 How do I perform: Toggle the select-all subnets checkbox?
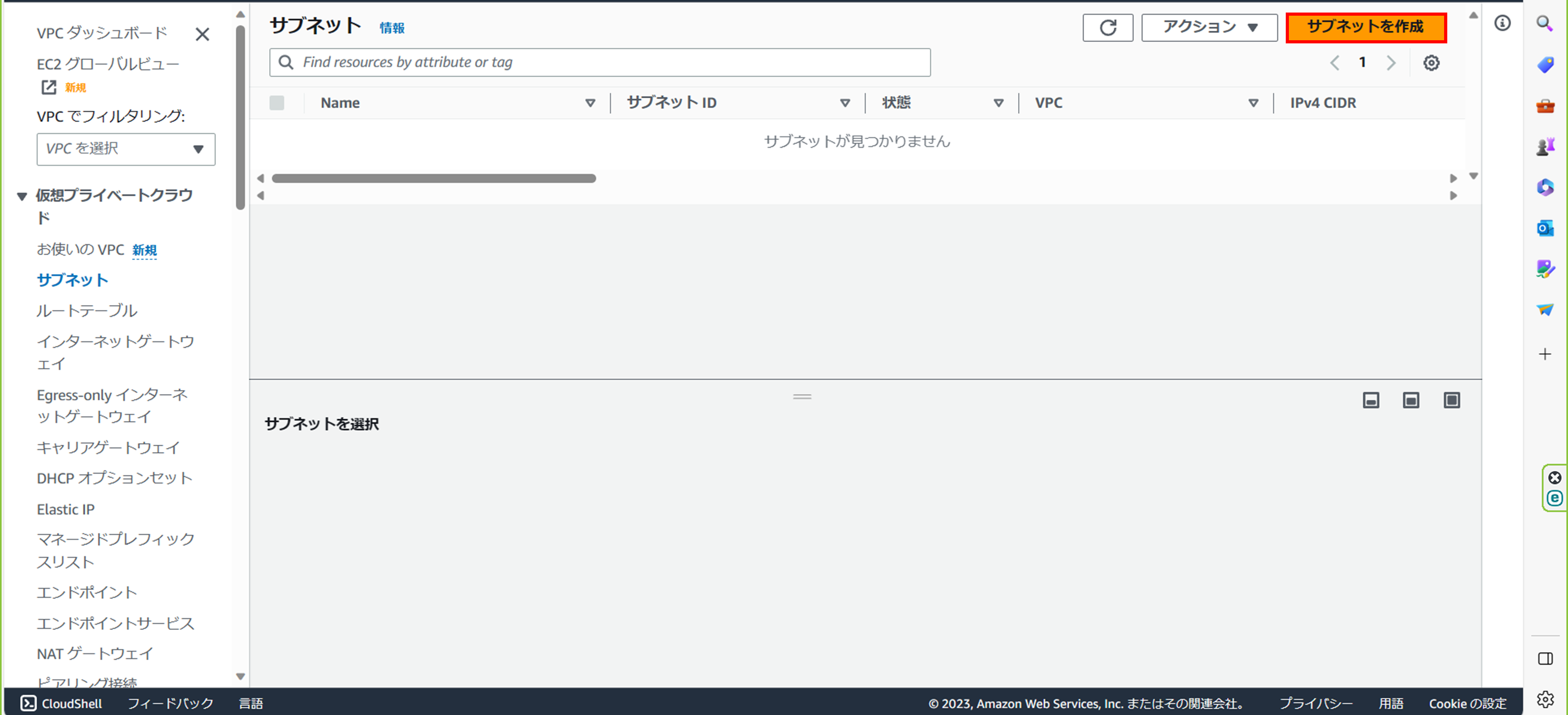point(277,103)
